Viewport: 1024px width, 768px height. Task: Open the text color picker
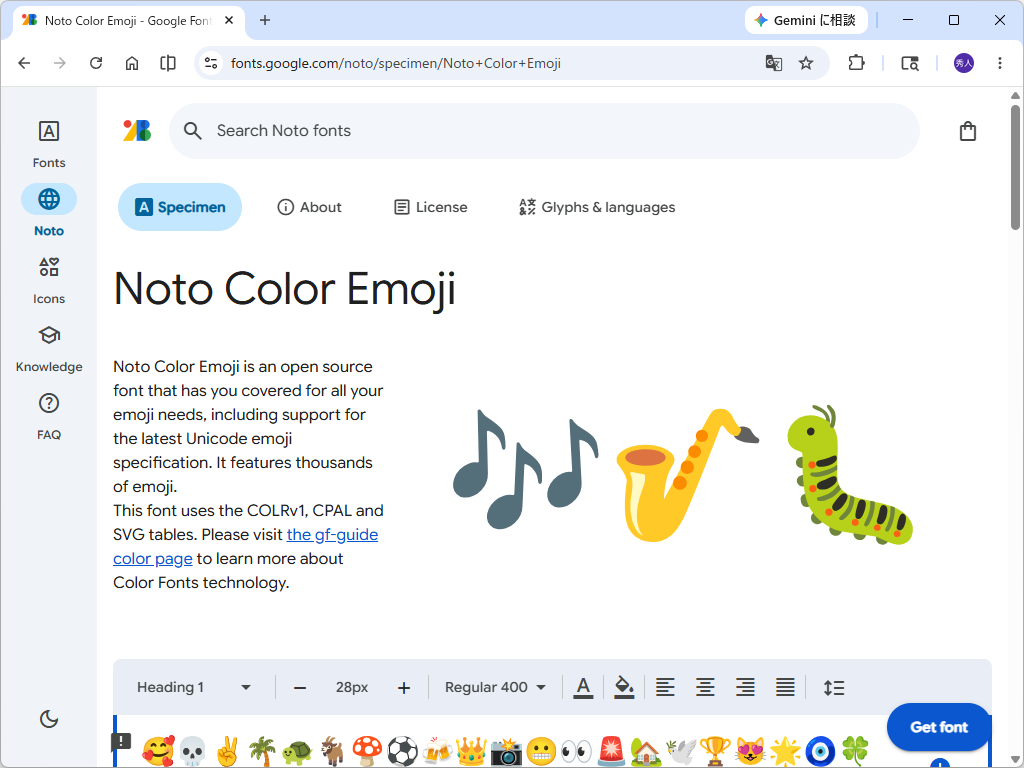click(583, 688)
